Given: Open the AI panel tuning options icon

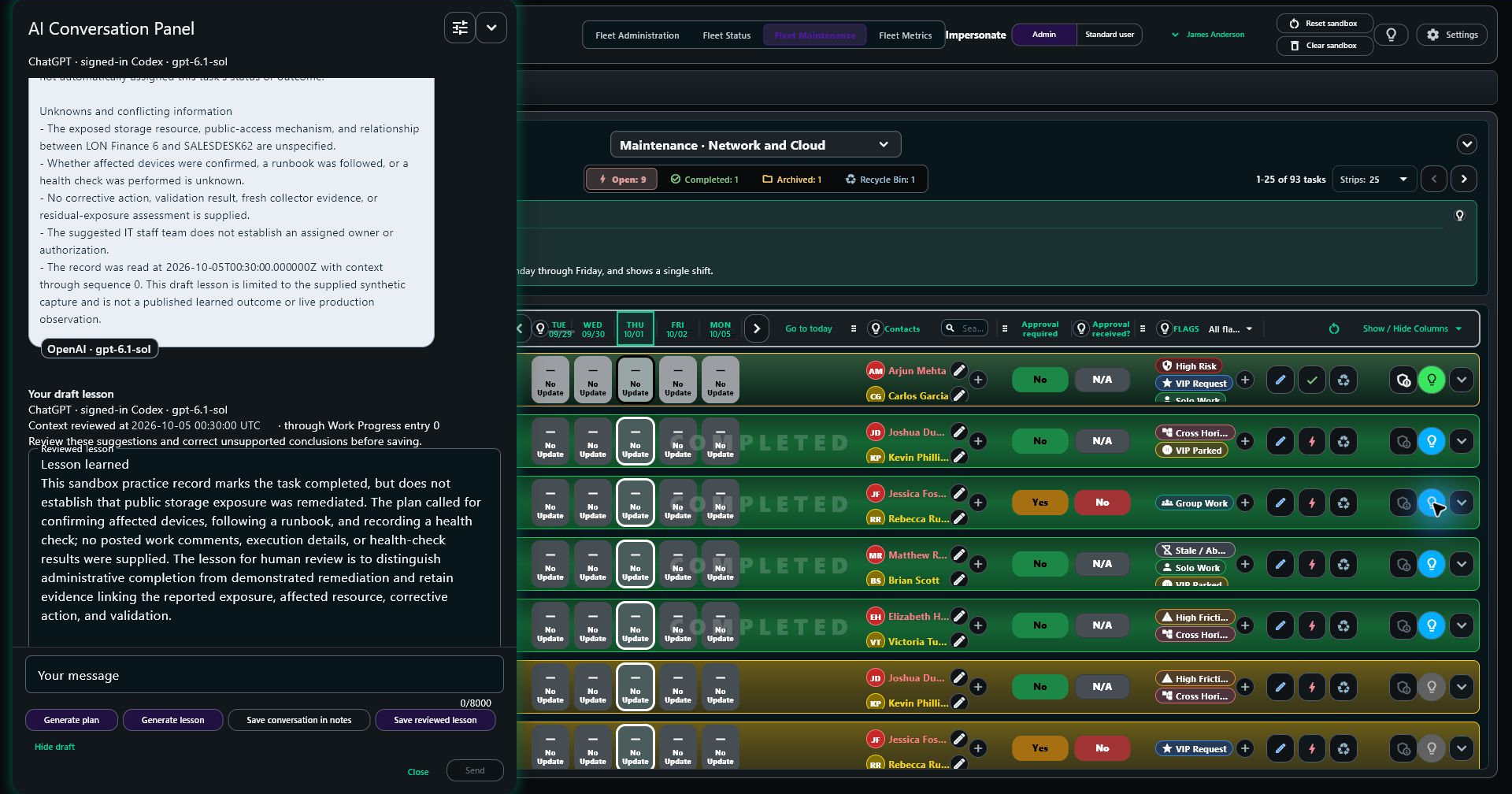Looking at the screenshot, I should tap(460, 28).
